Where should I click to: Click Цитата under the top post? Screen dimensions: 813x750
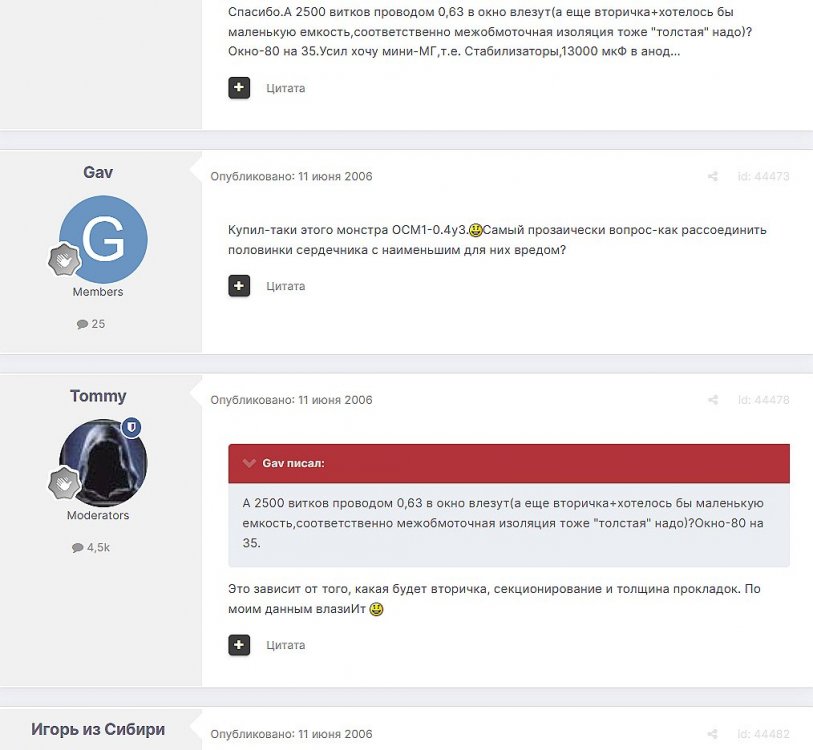[x=286, y=88]
